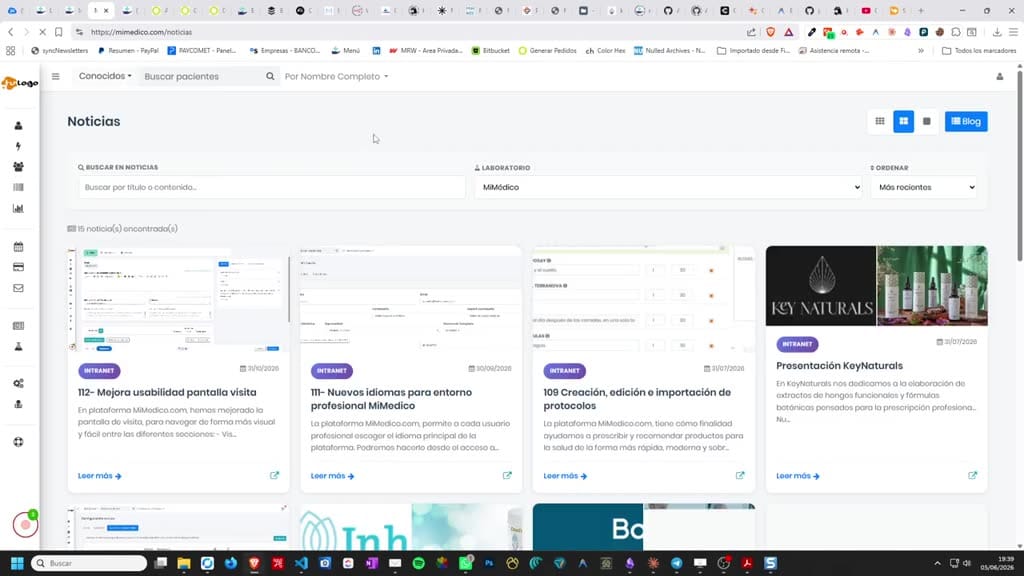Screen dimensions: 1024x576
Task: Click the Blog button
Action: coord(966,121)
